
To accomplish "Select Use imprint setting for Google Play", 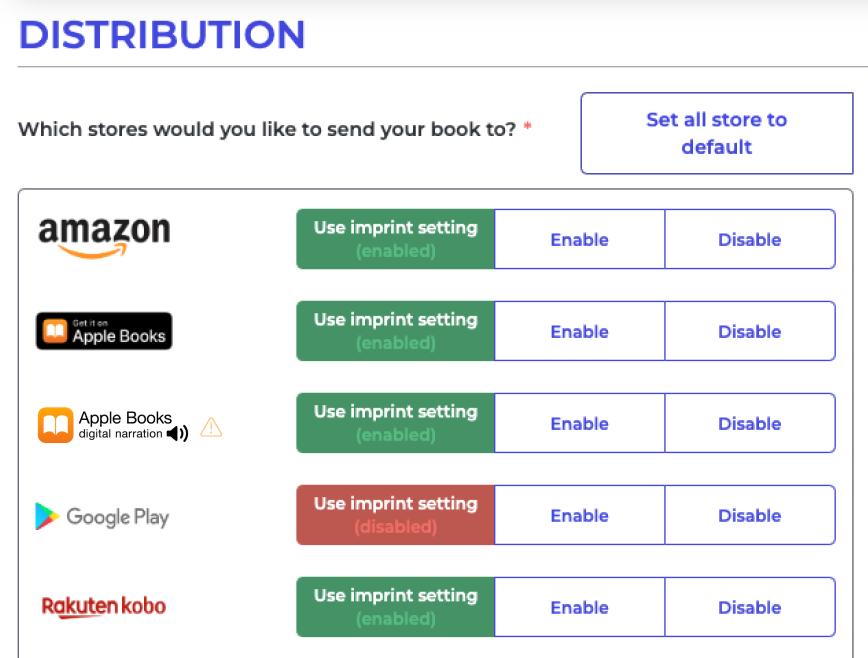I will 394,515.
